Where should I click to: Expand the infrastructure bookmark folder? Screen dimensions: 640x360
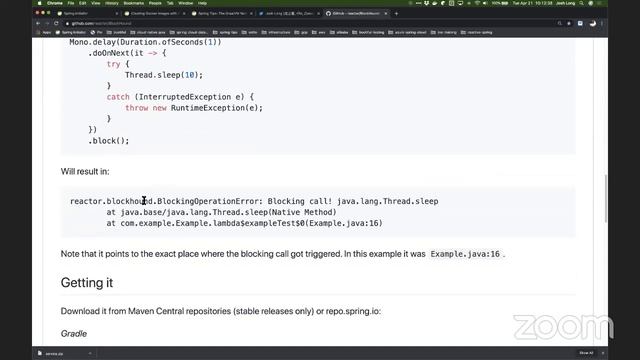click(276, 32)
